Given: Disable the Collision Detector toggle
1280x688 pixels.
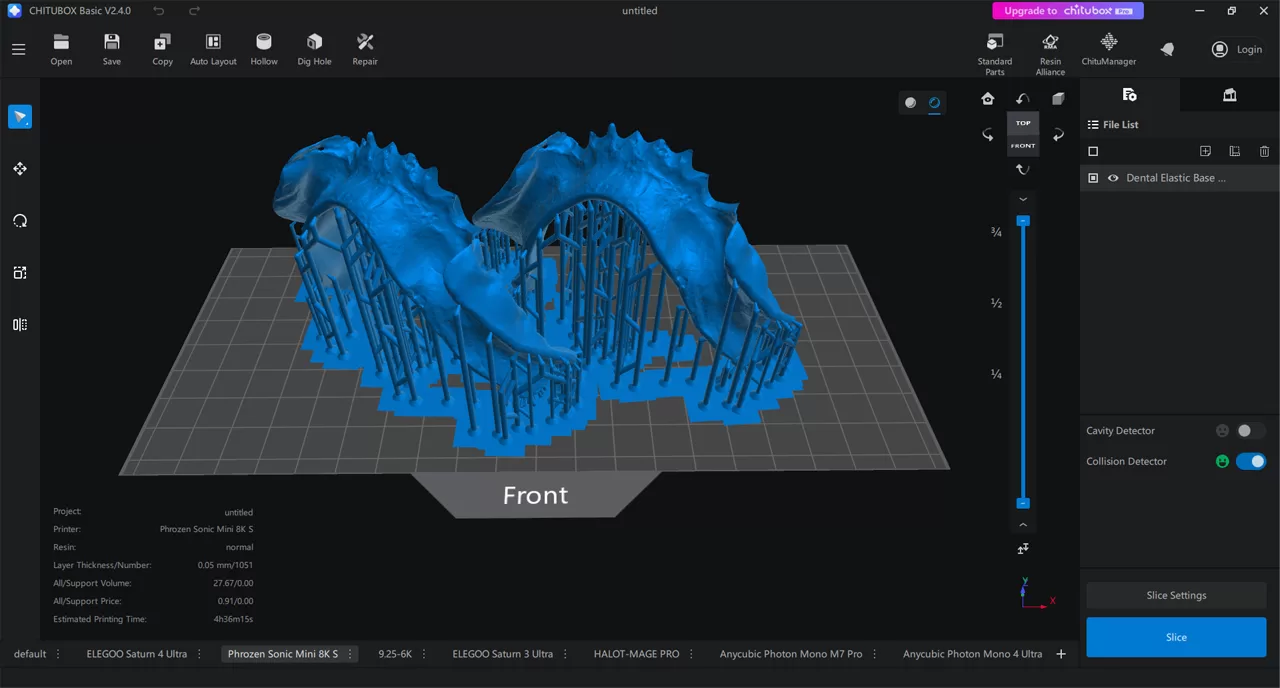Looking at the screenshot, I should tap(1250, 461).
